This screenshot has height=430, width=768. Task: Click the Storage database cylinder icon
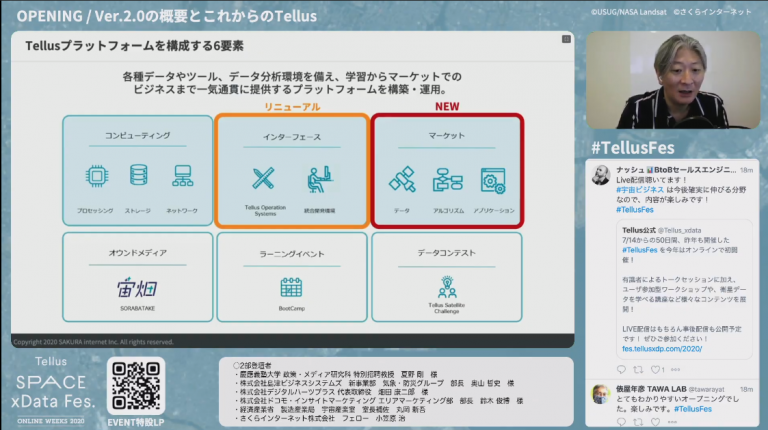pyautogui.click(x=139, y=175)
